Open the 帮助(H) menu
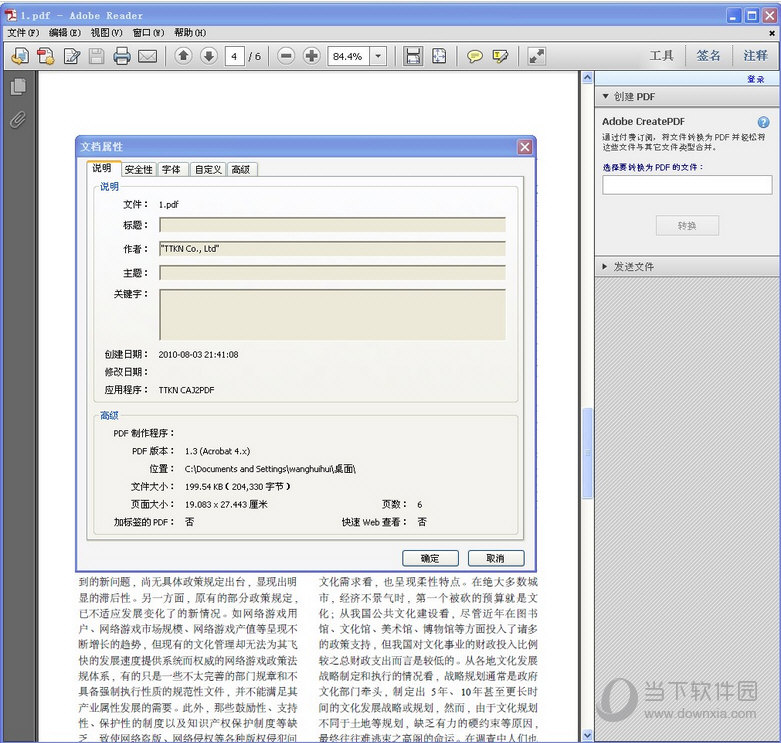781x743 pixels. [190, 33]
